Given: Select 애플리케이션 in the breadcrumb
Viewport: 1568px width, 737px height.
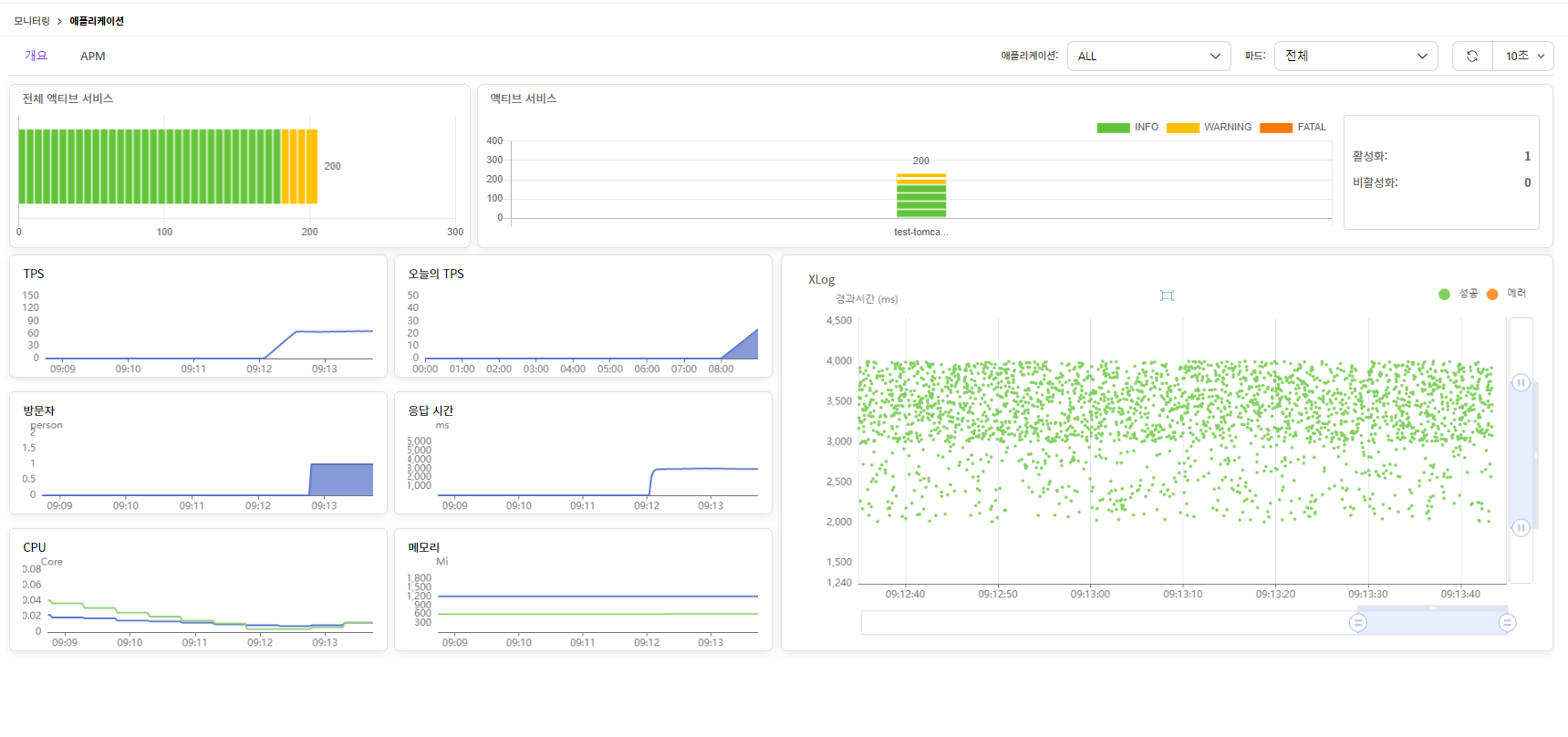Looking at the screenshot, I should click(x=97, y=21).
